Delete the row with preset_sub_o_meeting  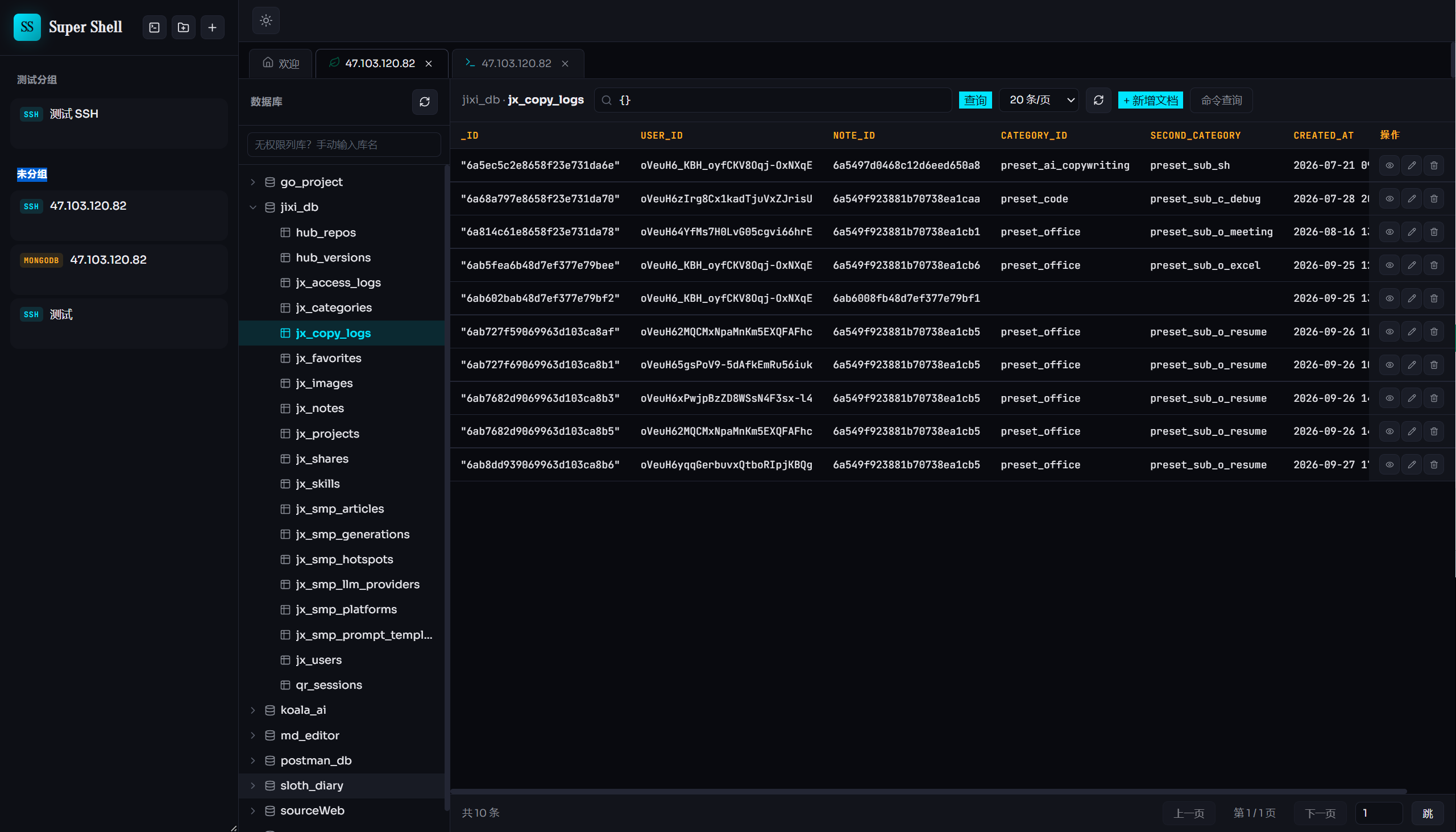[x=1434, y=232]
